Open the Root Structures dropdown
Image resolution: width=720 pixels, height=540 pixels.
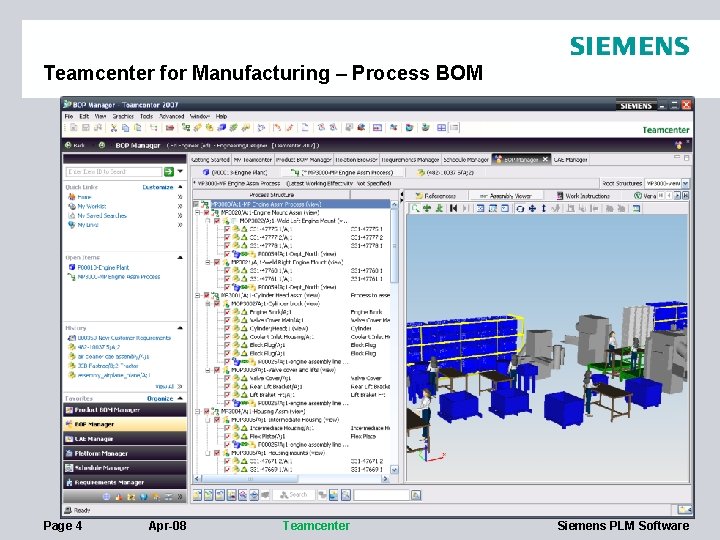tap(685, 183)
